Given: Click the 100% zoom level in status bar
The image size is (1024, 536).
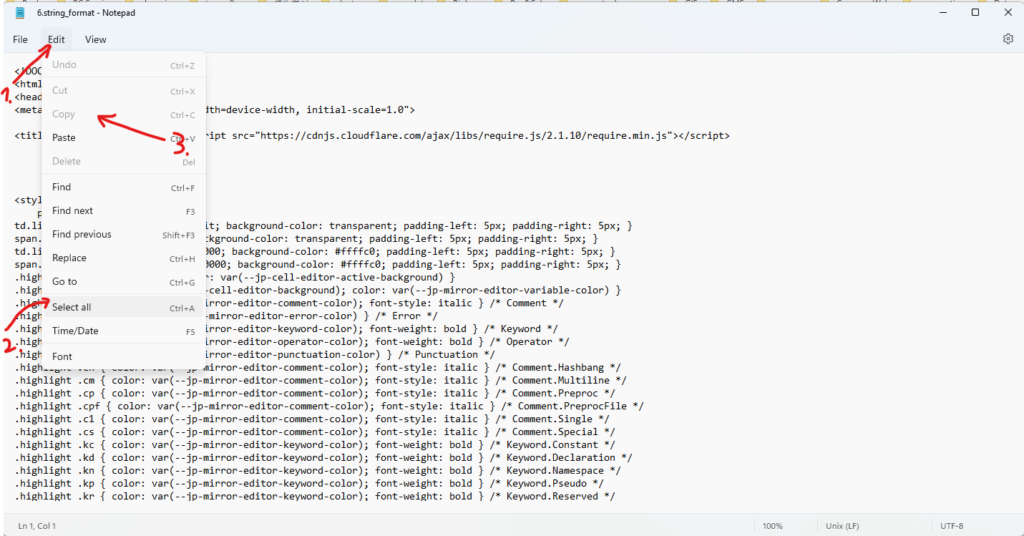Looking at the screenshot, I should pos(773,526).
